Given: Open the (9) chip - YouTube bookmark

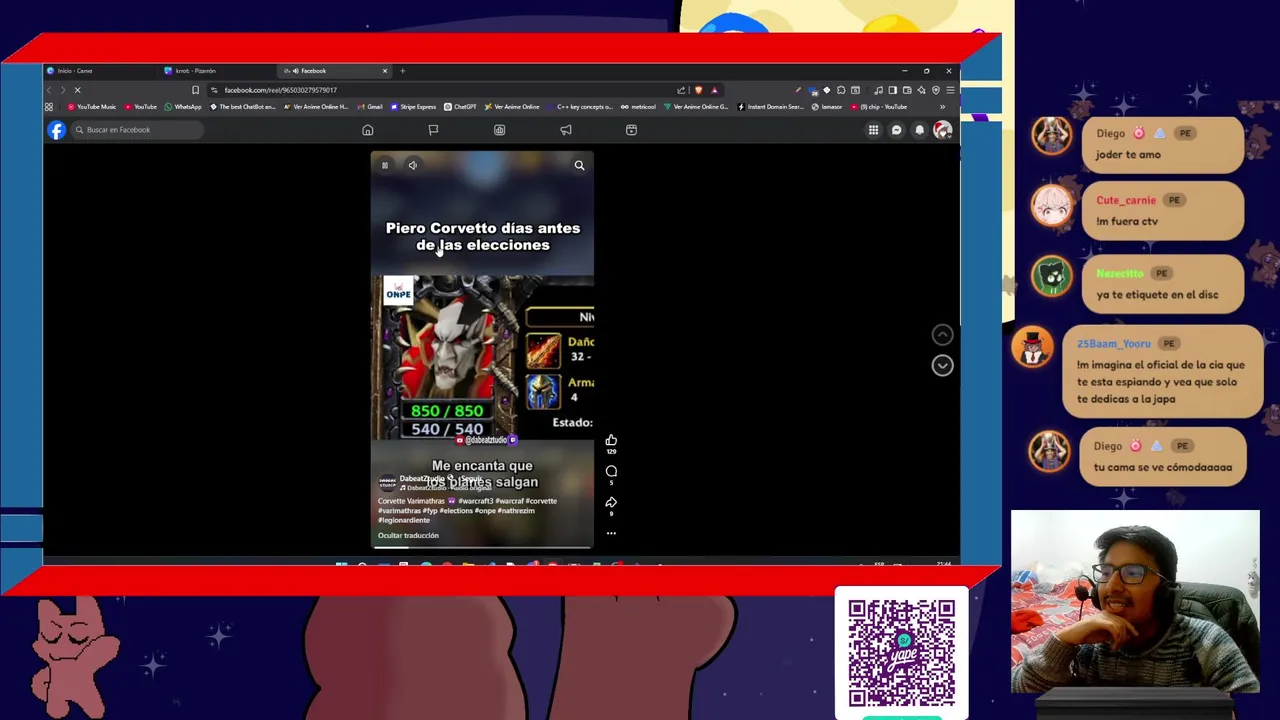Looking at the screenshot, I should pos(880,107).
